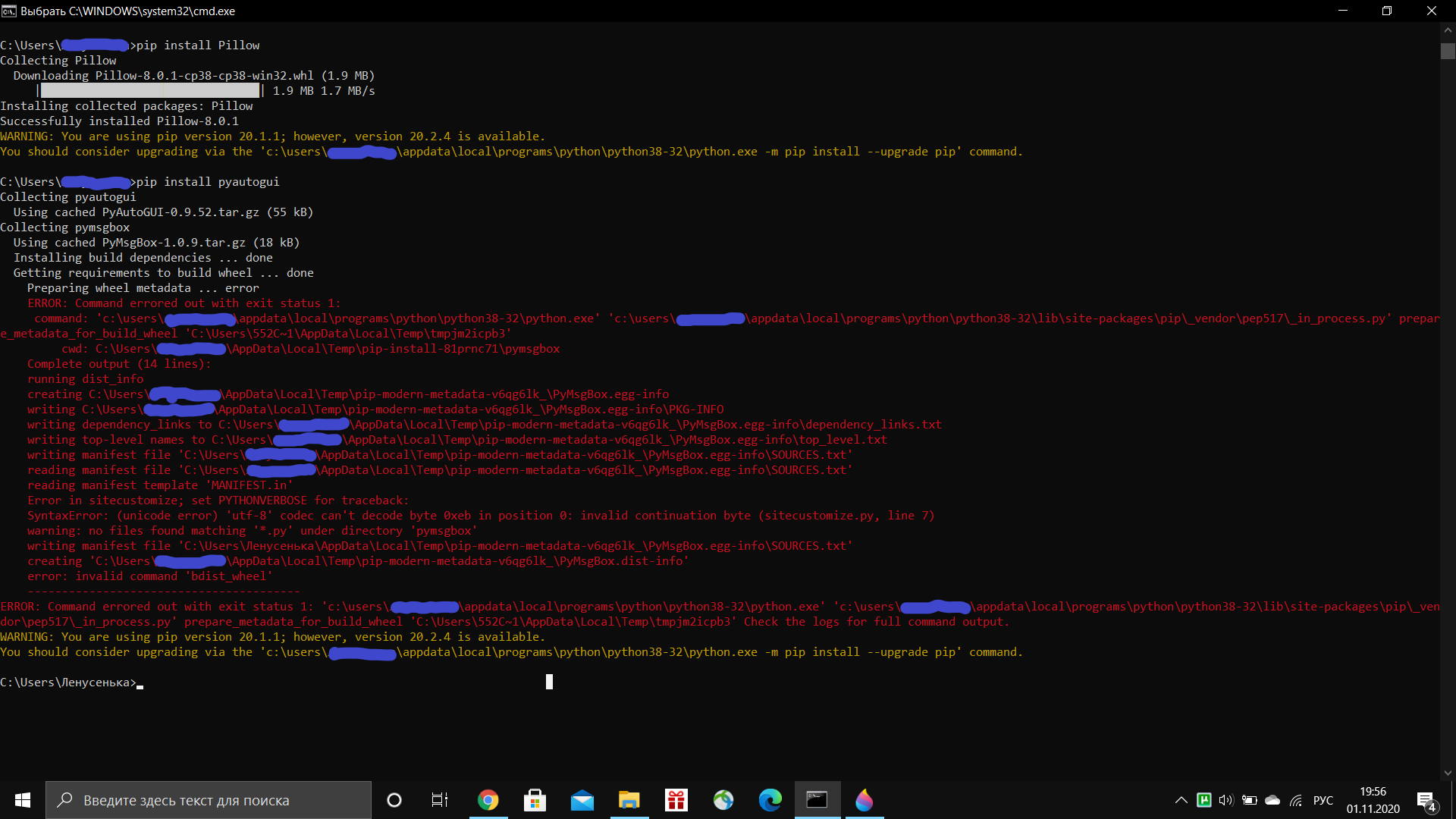Minimize the cmd.exe window
1456x819 pixels.
[1342, 11]
